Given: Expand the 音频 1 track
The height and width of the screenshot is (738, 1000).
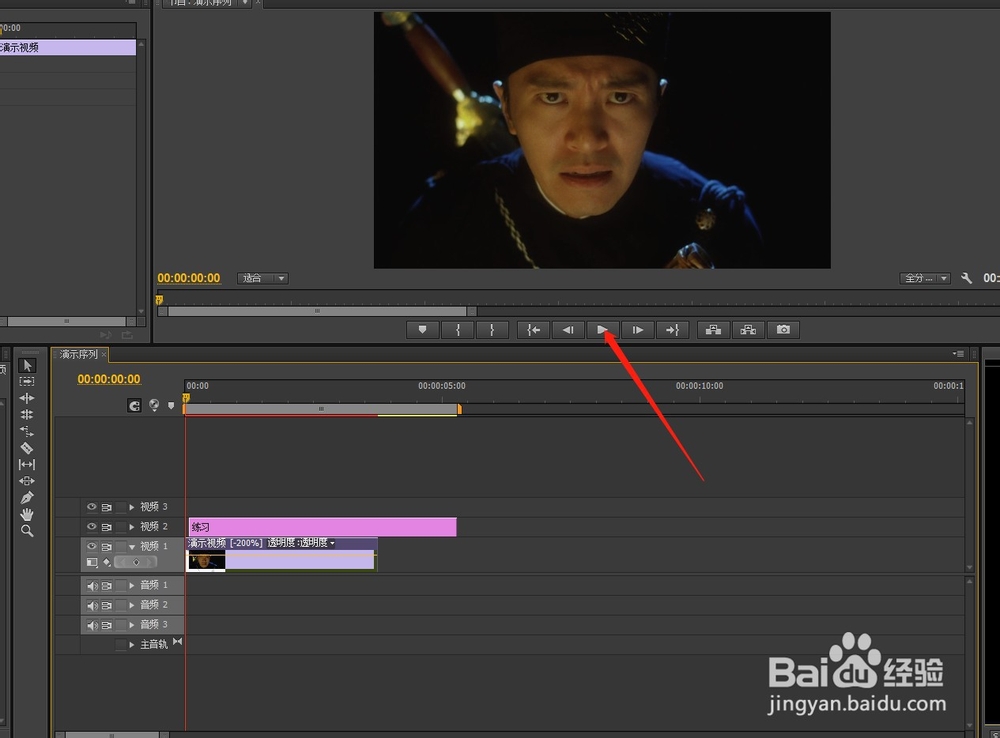Looking at the screenshot, I should [132, 586].
